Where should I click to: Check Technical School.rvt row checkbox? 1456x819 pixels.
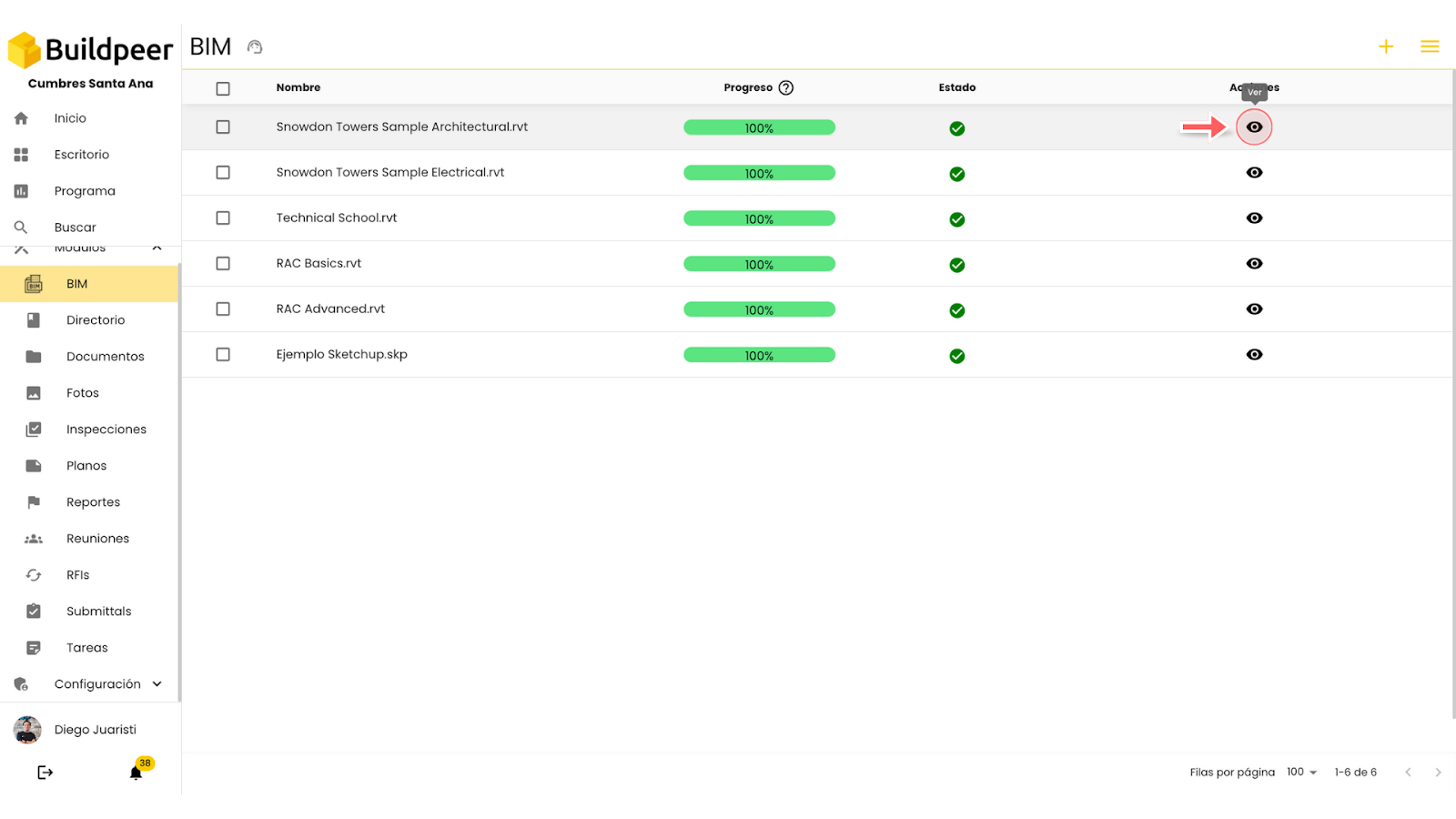[223, 218]
